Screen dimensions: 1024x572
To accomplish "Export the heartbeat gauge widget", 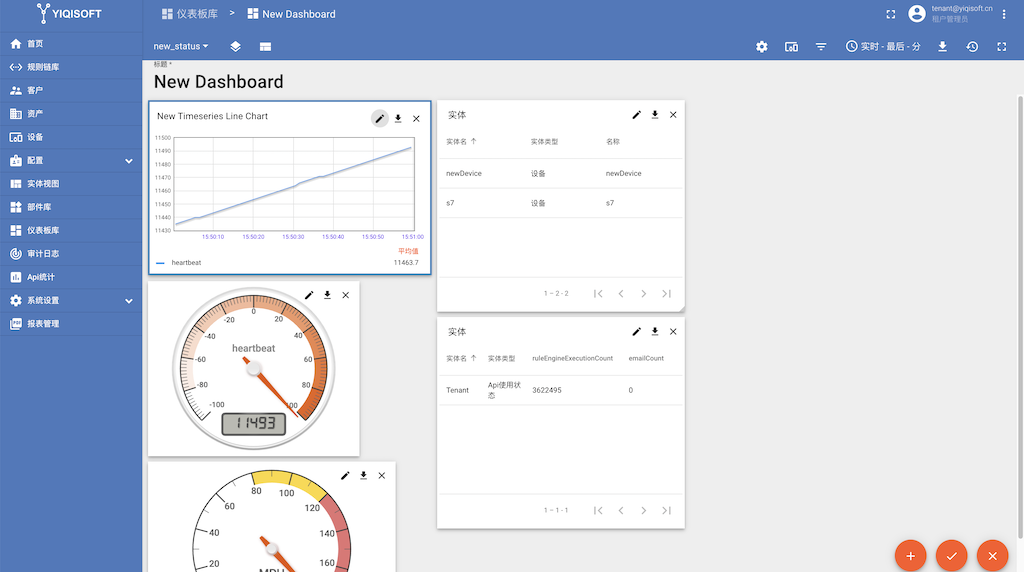I will click(x=327, y=295).
